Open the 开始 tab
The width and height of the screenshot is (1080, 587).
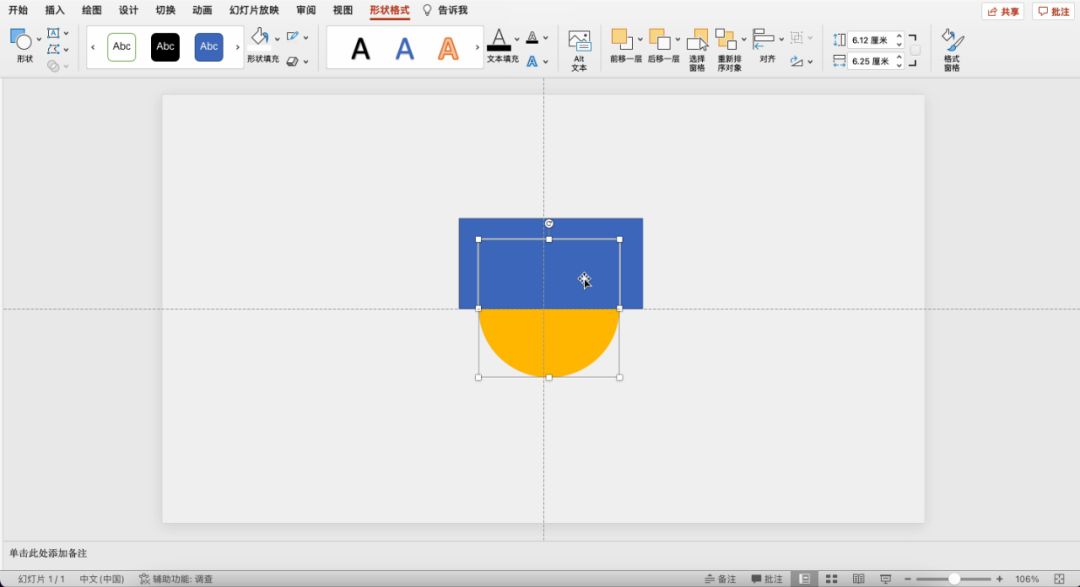(x=18, y=10)
